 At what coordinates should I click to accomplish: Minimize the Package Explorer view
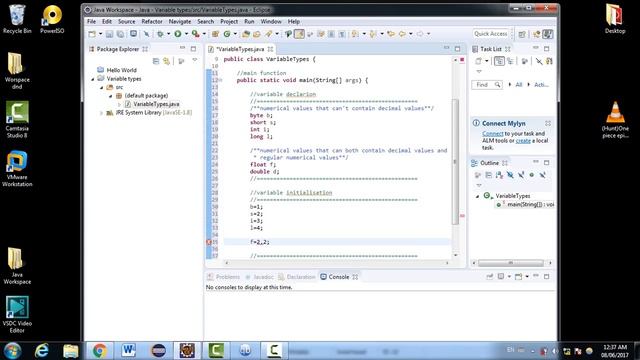[x=182, y=49]
